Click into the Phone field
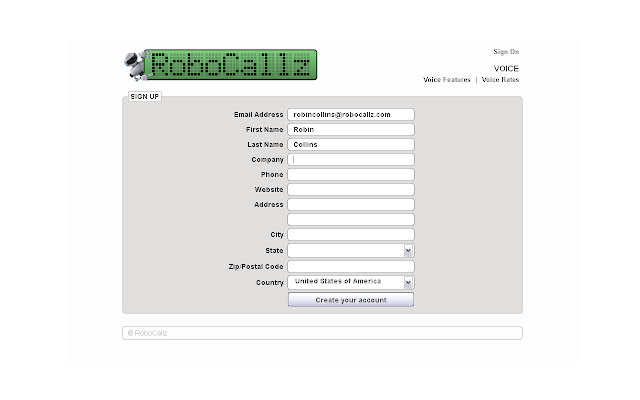 [x=351, y=175]
